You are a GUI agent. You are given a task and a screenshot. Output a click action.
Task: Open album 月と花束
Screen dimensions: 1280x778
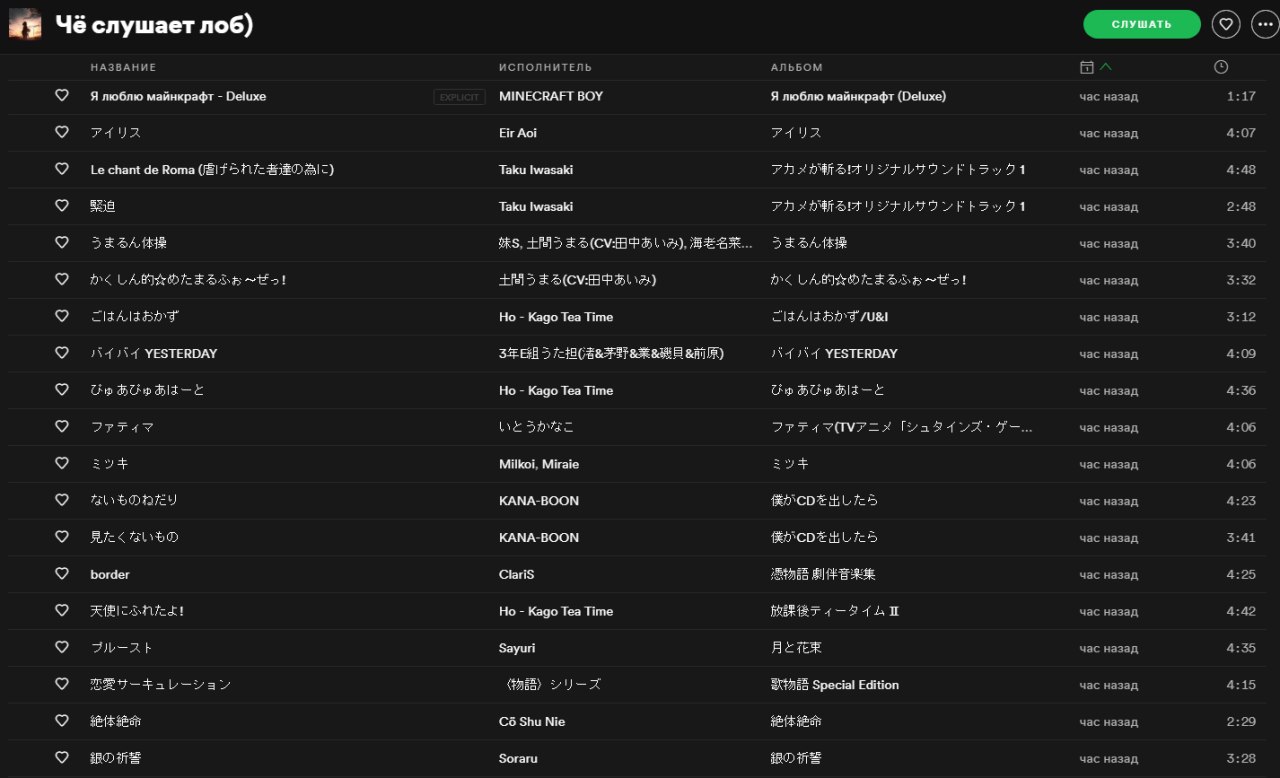(796, 648)
